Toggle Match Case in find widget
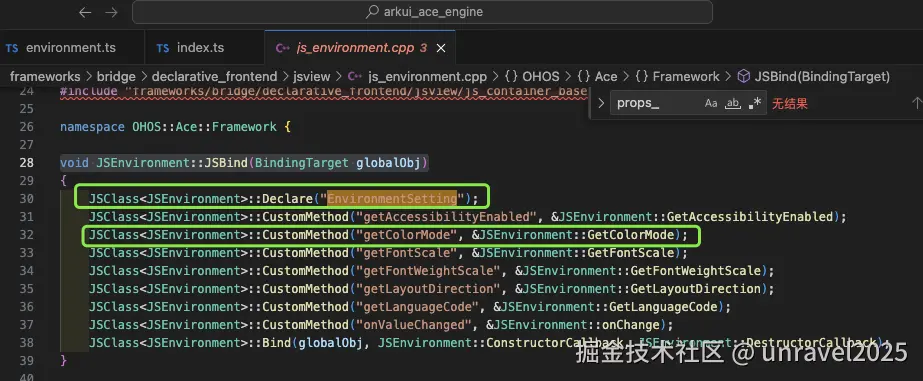 pyautogui.click(x=711, y=104)
